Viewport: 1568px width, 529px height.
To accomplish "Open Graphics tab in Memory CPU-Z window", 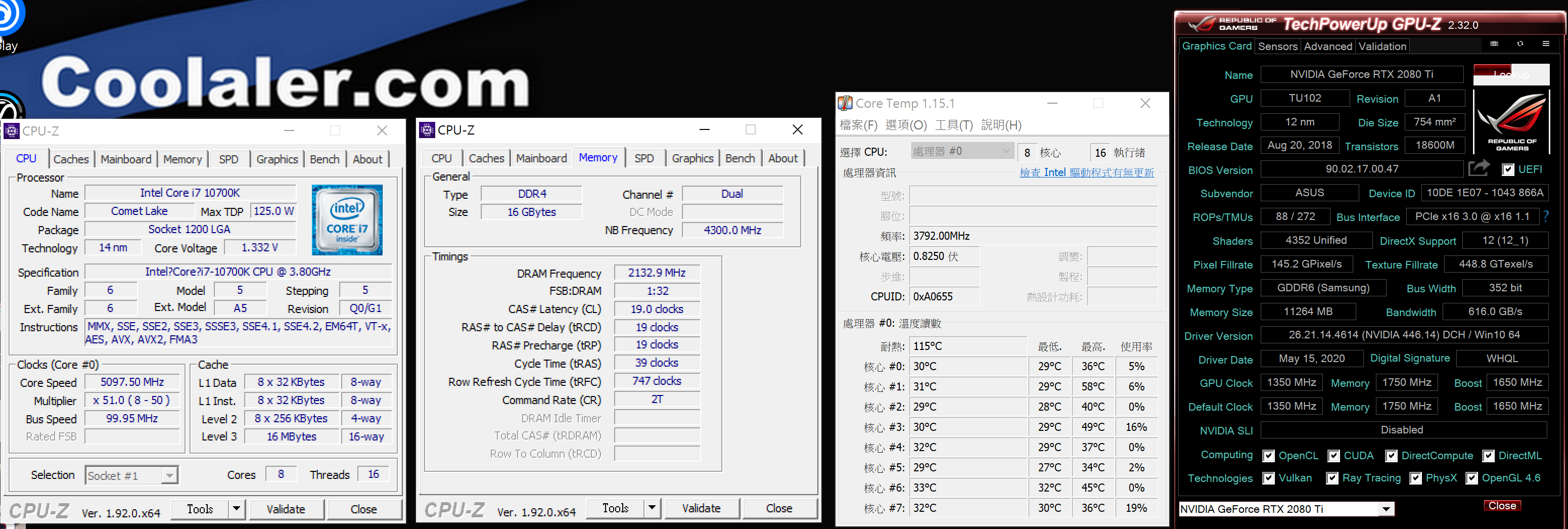I will (x=692, y=158).
